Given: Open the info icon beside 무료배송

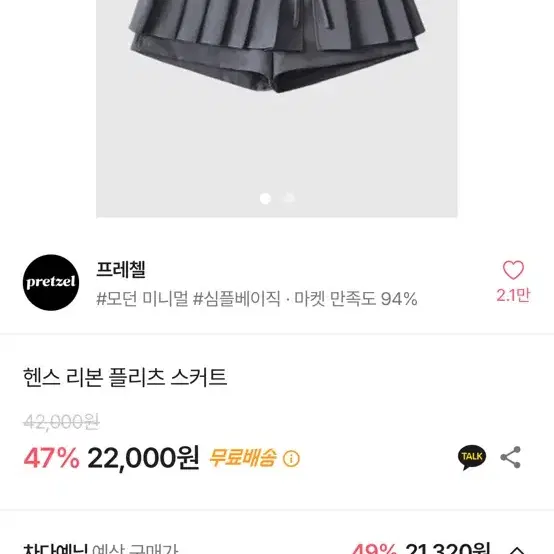Looking at the screenshot, I should pyautogui.click(x=291, y=459).
